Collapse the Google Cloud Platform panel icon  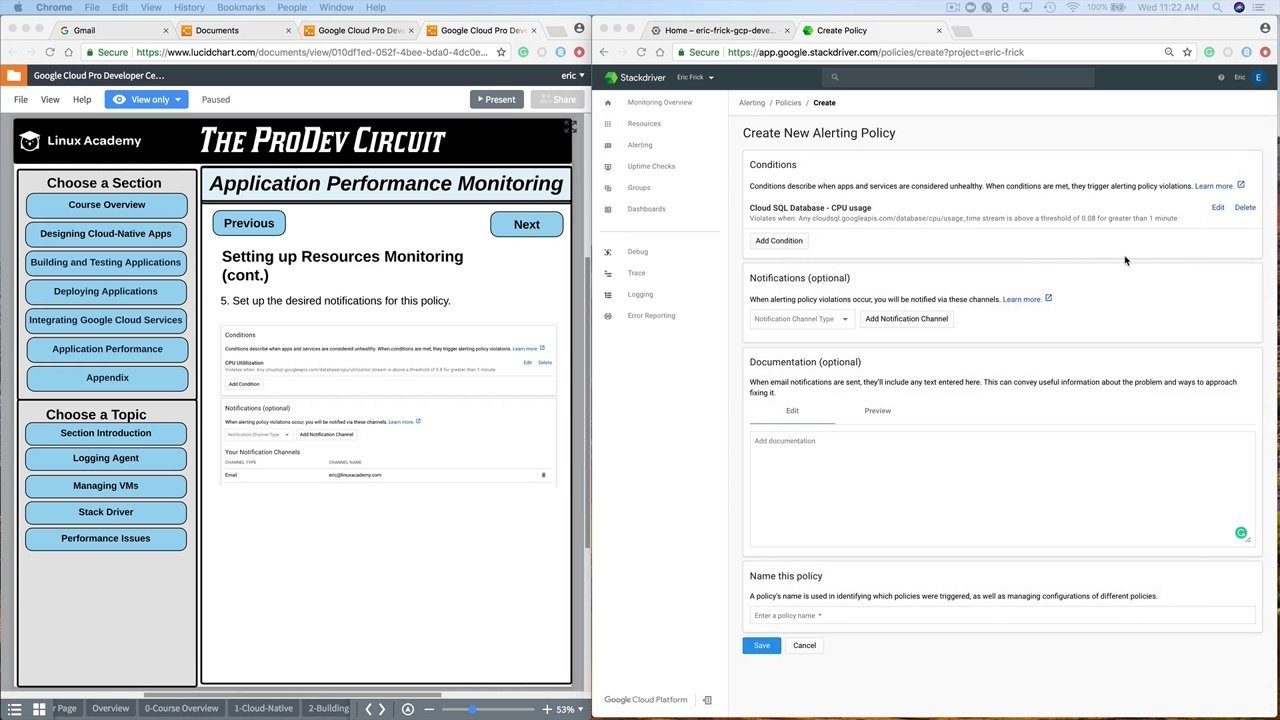click(707, 700)
